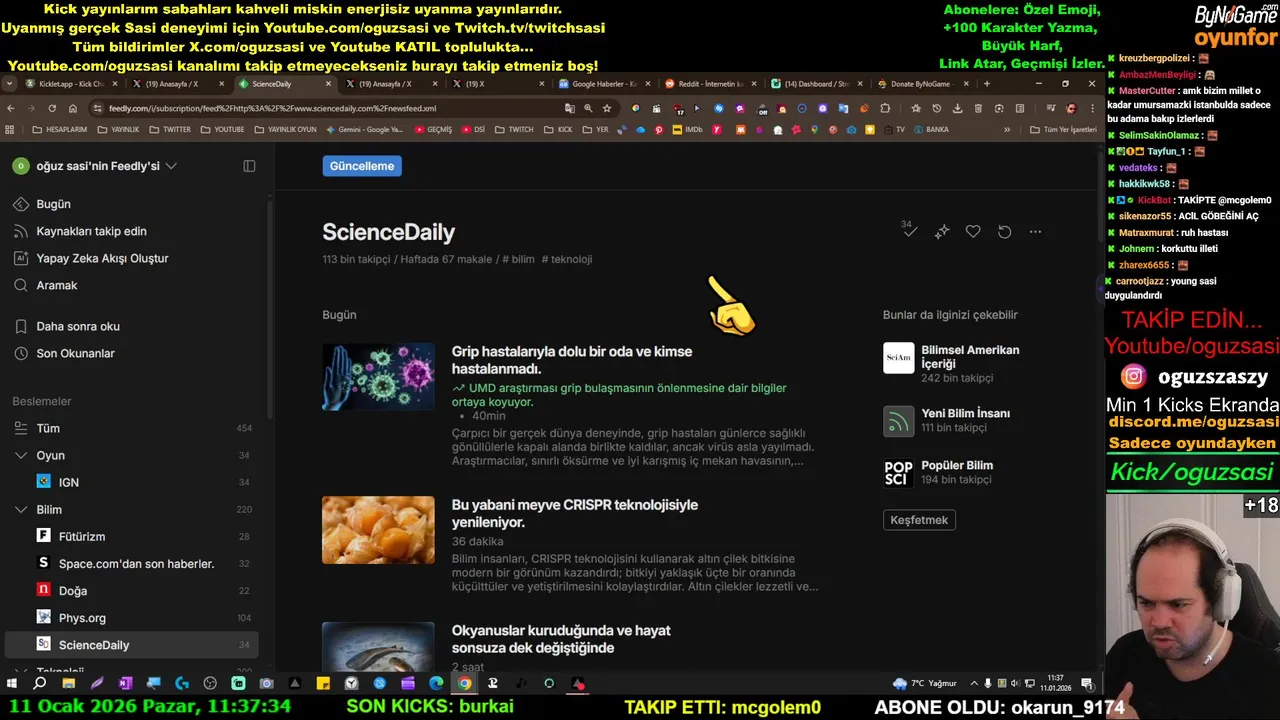This screenshot has height=720, width=1280.
Task: Switch to Google Haberler browser tab
Action: (603, 84)
